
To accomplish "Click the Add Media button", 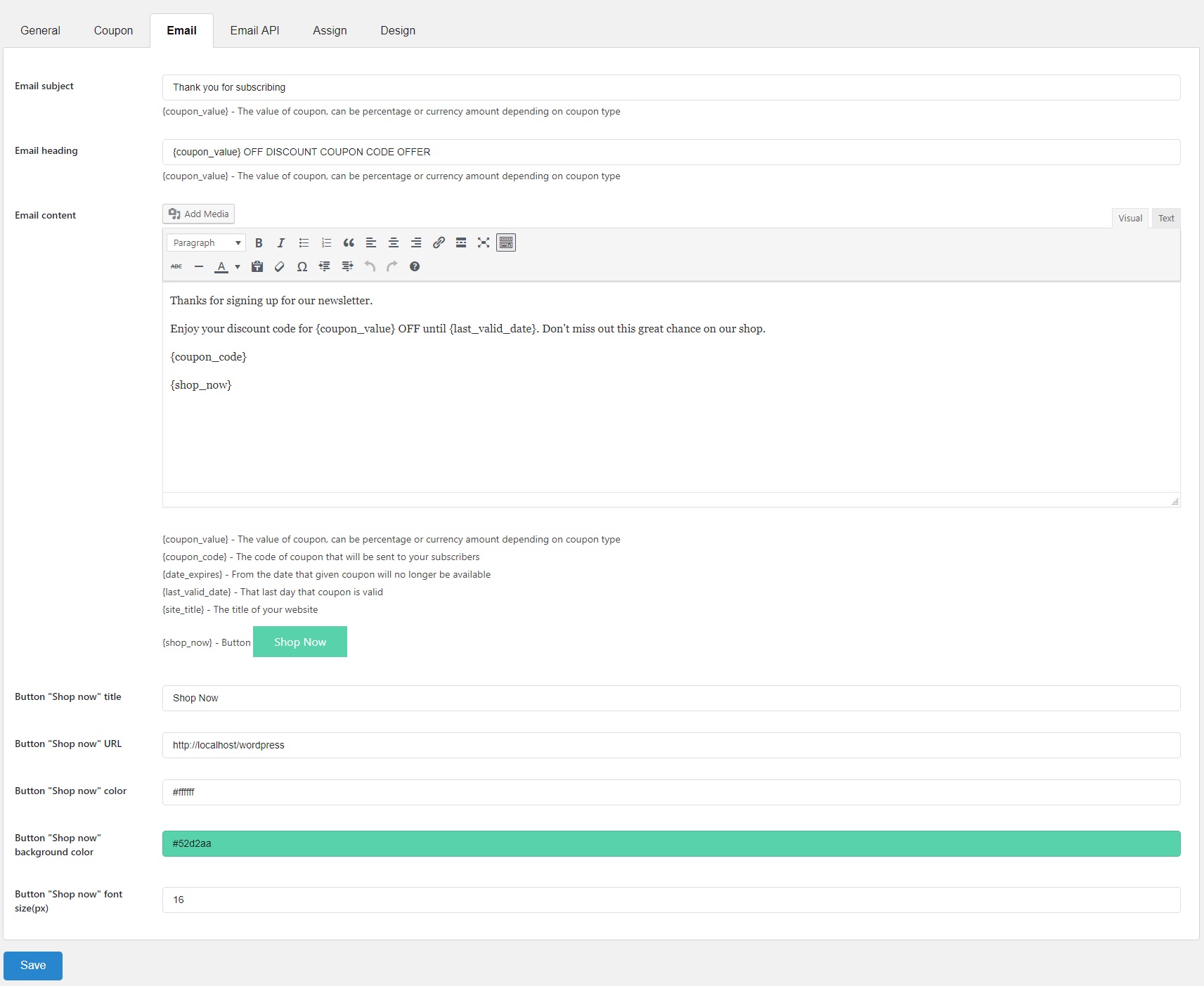I will click(199, 214).
